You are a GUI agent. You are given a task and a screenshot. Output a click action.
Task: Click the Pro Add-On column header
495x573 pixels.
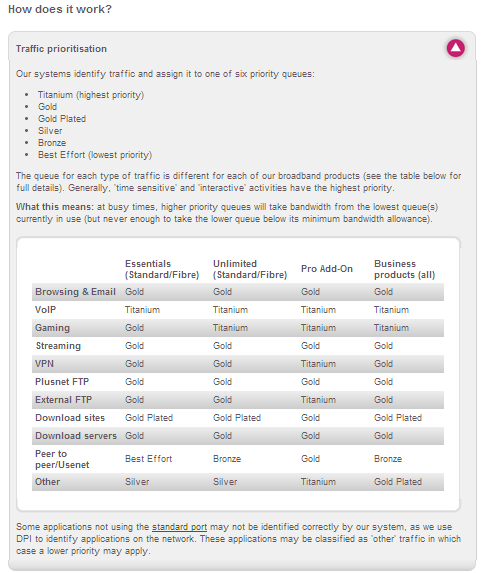(x=327, y=269)
